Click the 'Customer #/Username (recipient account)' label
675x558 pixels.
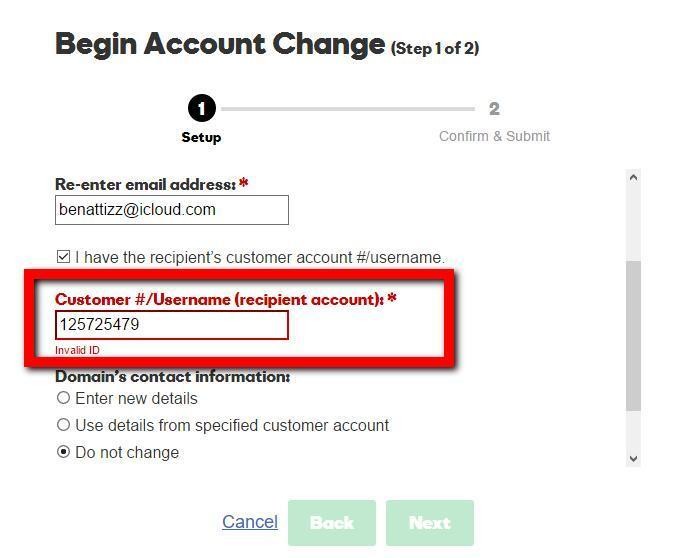pyautogui.click(x=219, y=299)
